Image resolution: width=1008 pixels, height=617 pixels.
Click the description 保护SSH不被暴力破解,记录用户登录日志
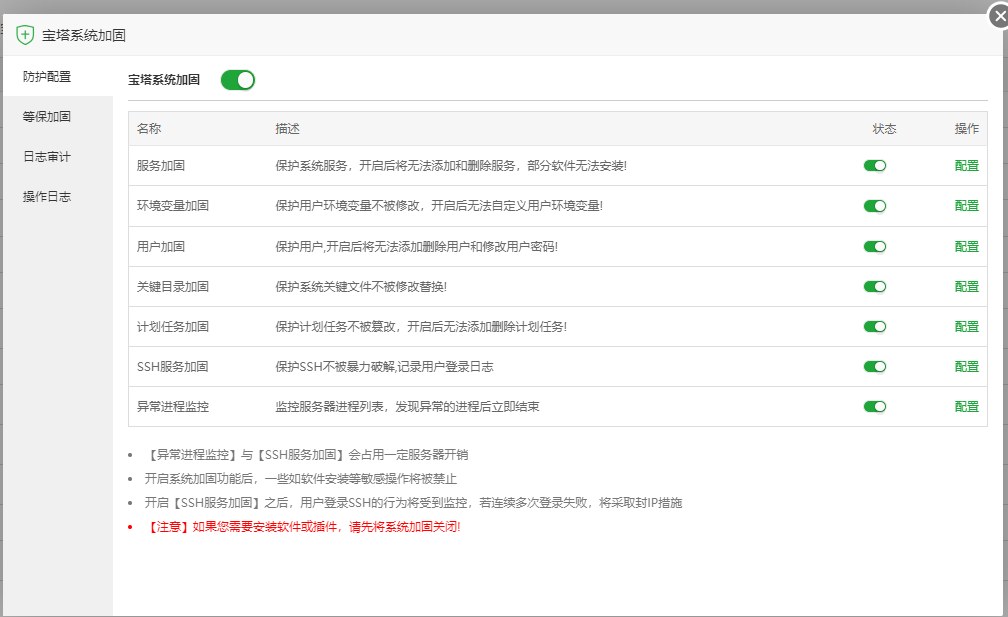tap(384, 366)
